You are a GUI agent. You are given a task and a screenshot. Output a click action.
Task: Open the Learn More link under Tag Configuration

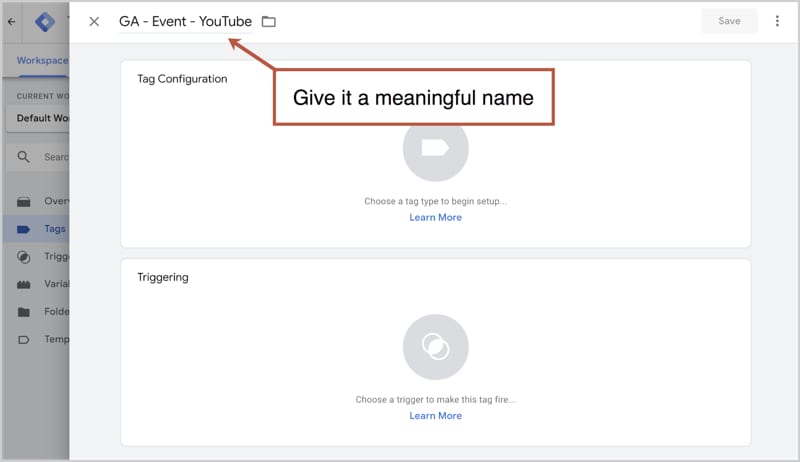click(x=435, y=217)
